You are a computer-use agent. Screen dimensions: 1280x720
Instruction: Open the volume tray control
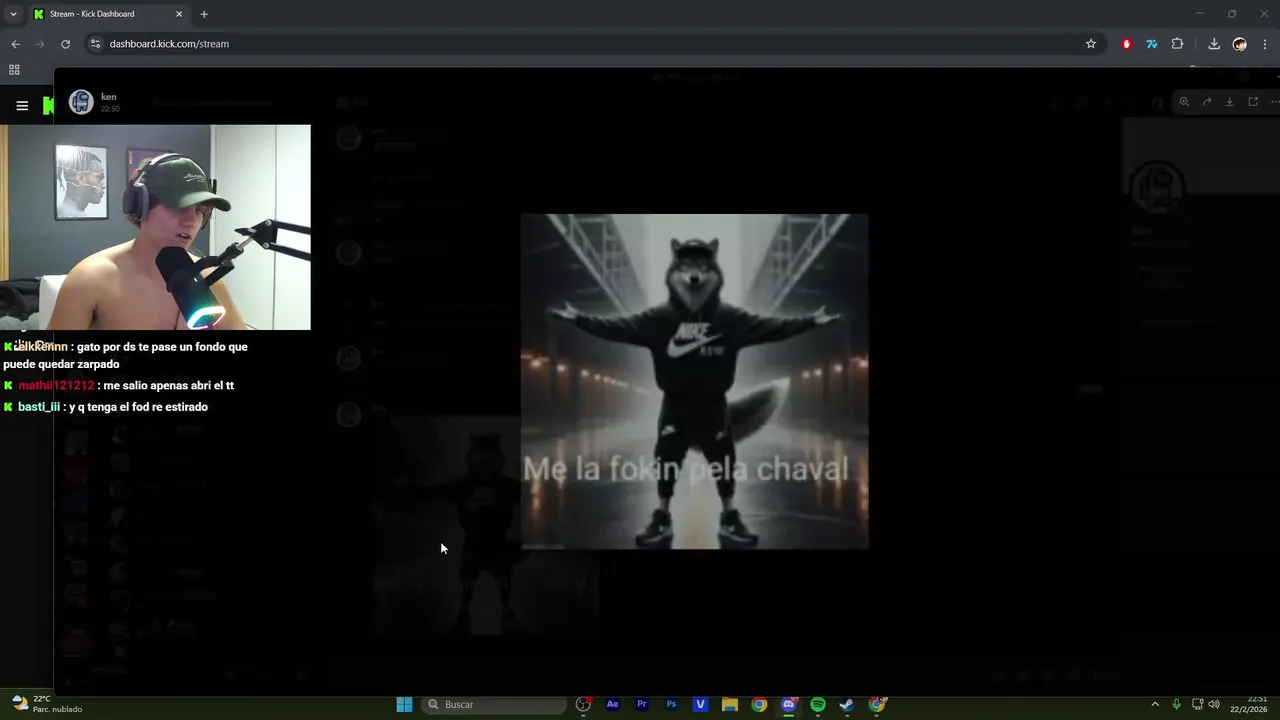(1214, 704)
